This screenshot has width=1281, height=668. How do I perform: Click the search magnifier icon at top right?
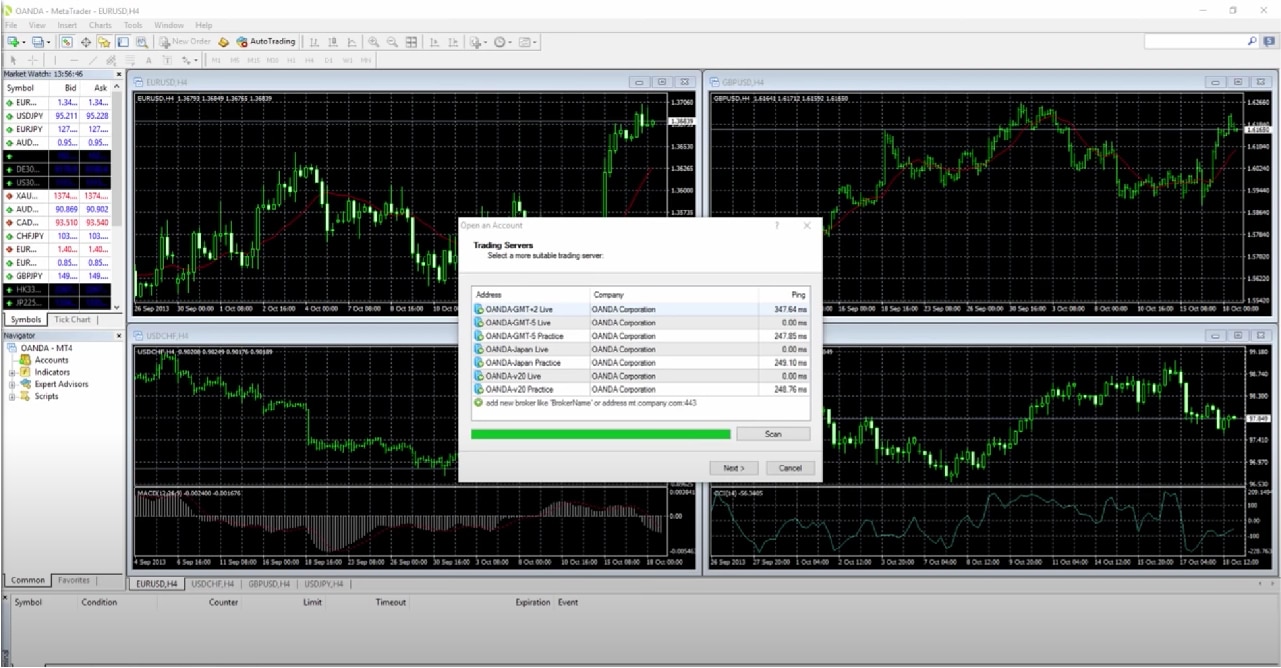coord(1252,42)
